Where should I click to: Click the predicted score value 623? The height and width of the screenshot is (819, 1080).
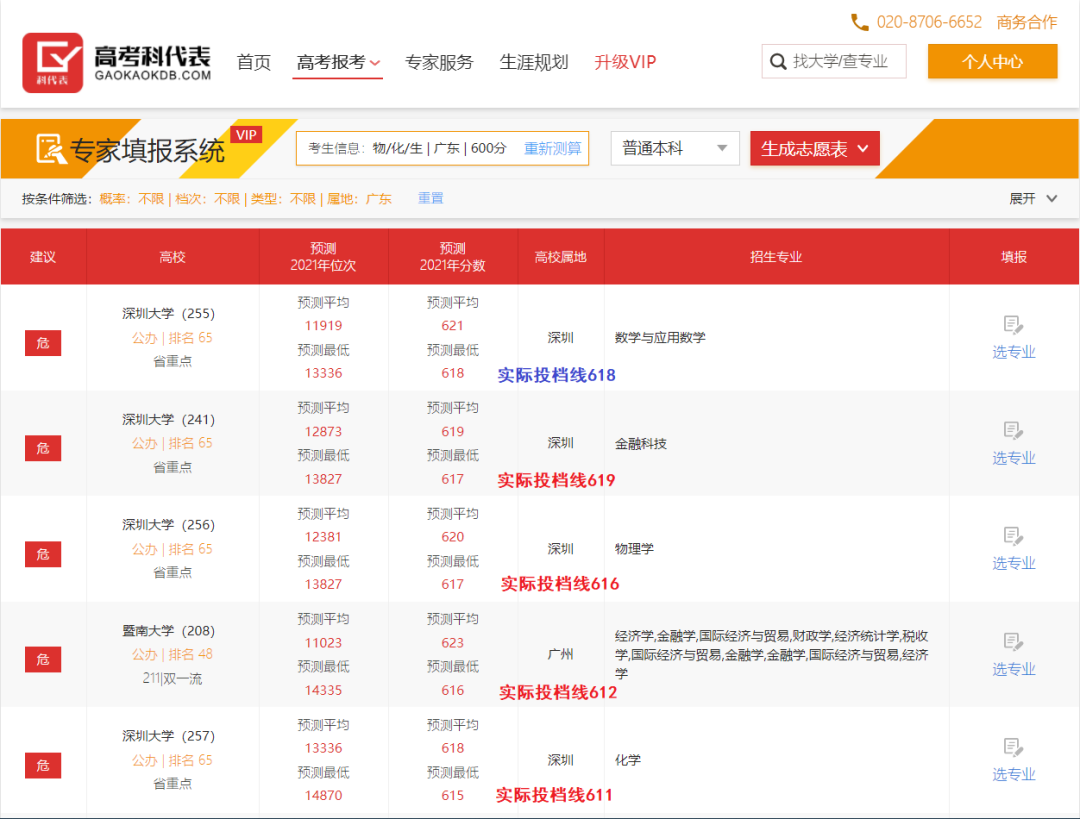[453, 643]
